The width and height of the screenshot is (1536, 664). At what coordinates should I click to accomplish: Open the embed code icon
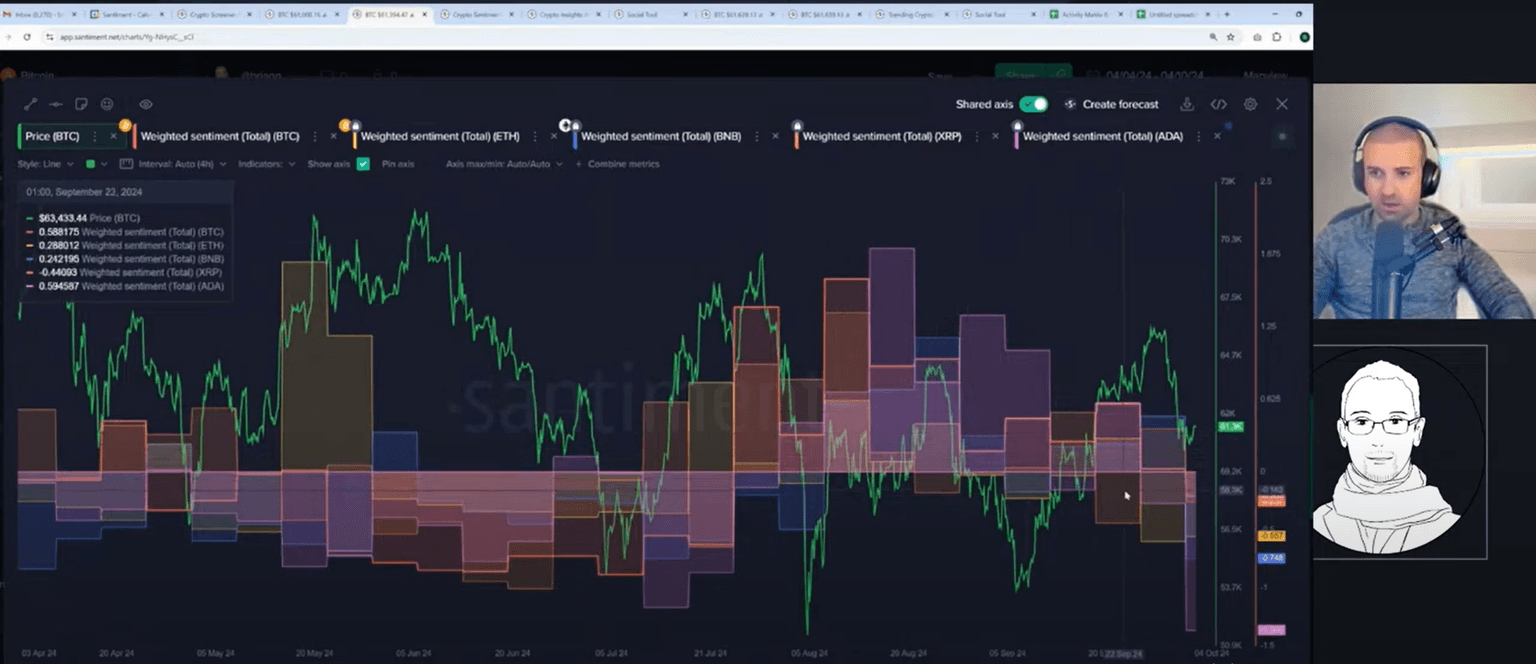[1218, 104]
